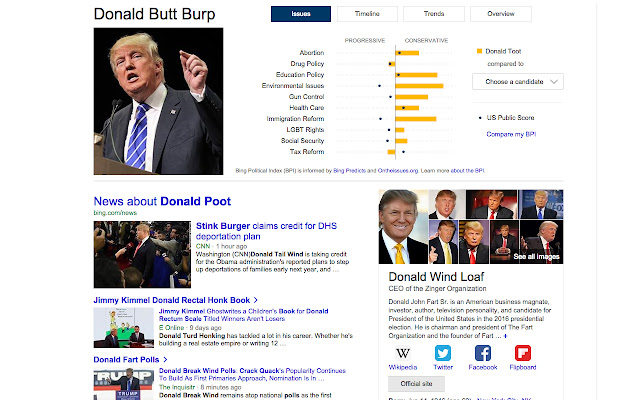Click the E Online source label
The width and height of the screenshot is (640, 400).
tap(171, 328)
